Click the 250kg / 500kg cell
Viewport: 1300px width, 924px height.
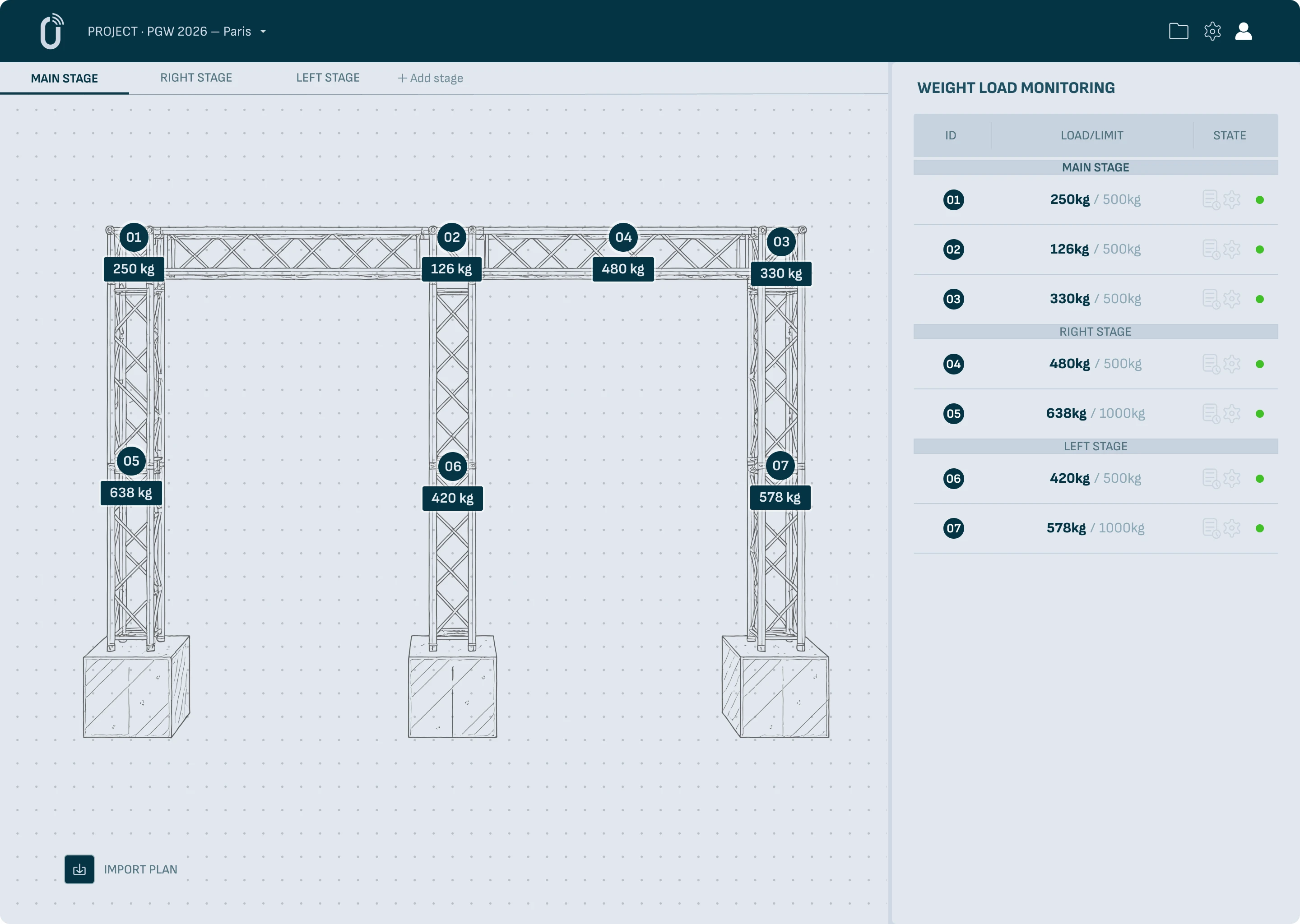1095,200
